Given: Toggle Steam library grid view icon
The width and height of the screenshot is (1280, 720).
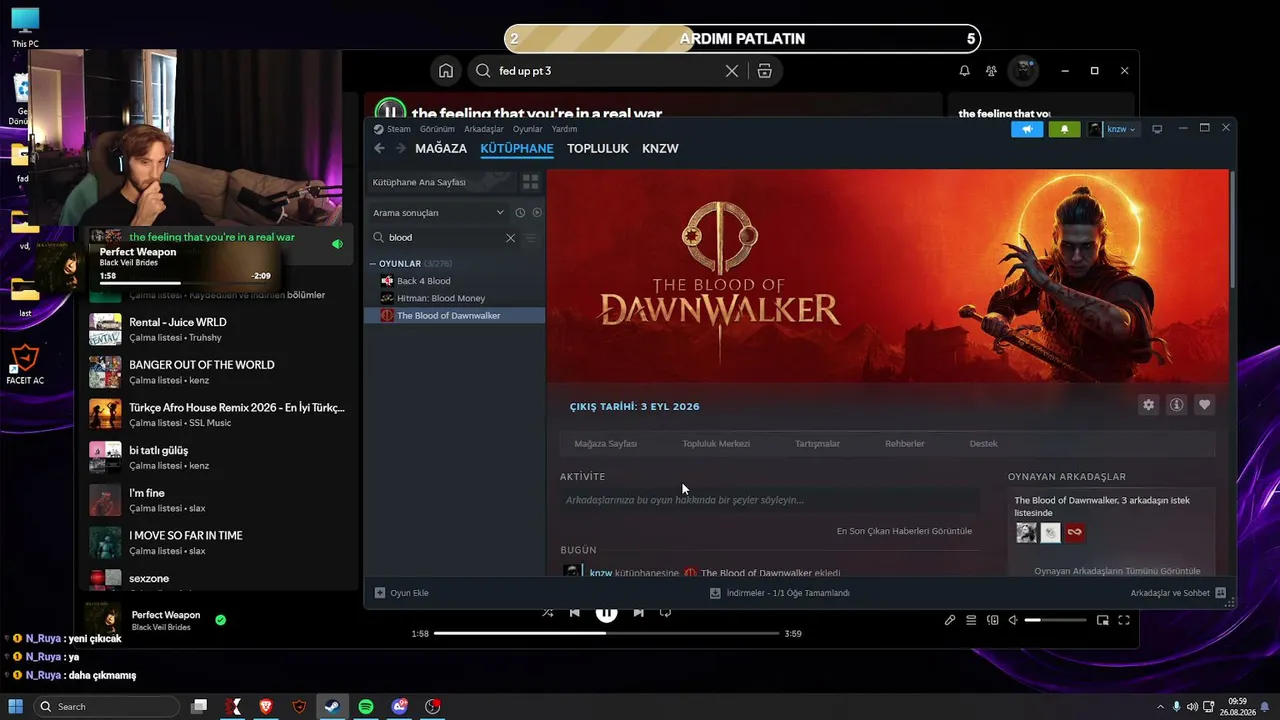Looking at the screenshot, I should (x=530, y=182).
